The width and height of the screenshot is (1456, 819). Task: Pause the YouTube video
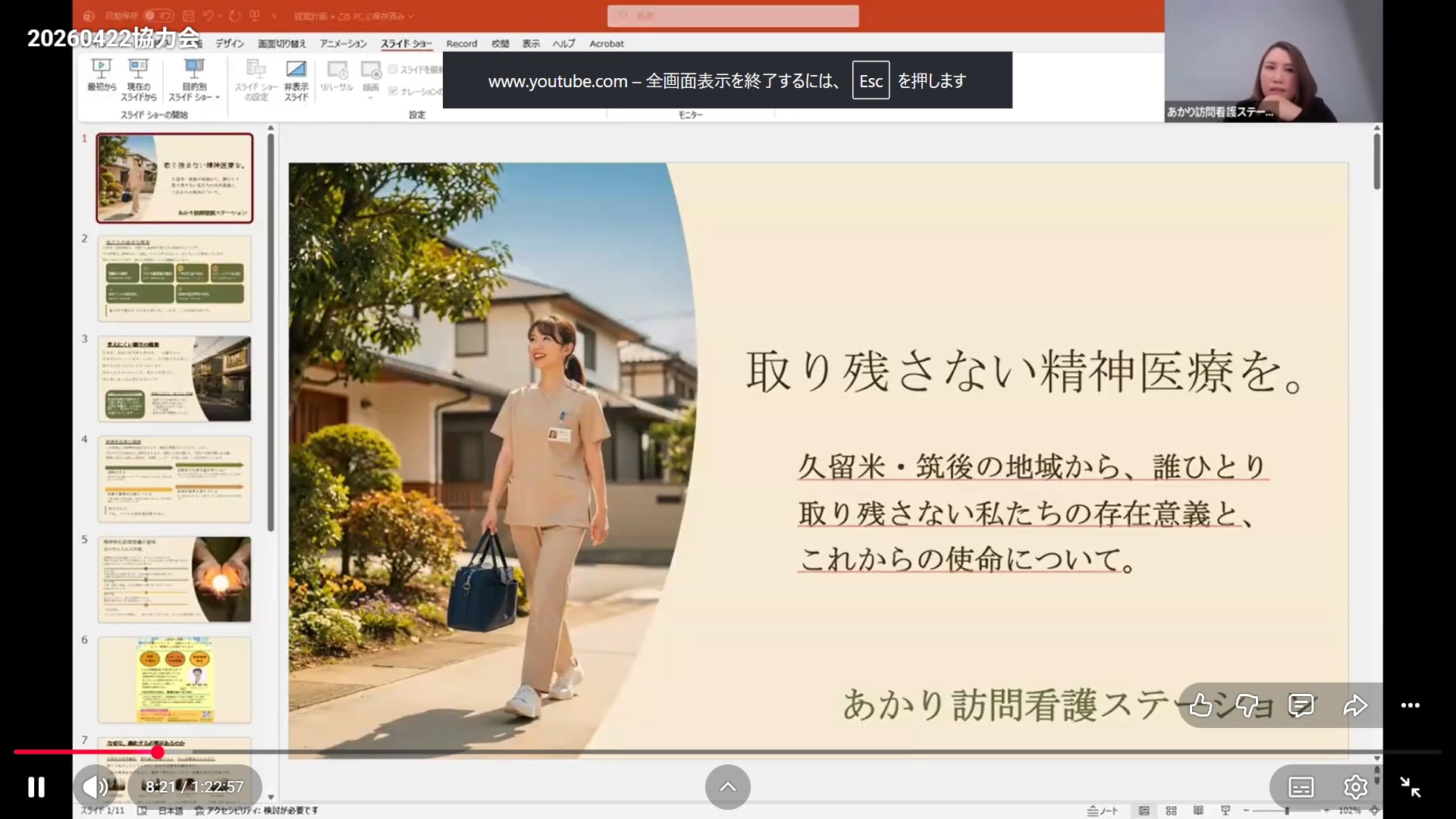[x=36, y=787]
